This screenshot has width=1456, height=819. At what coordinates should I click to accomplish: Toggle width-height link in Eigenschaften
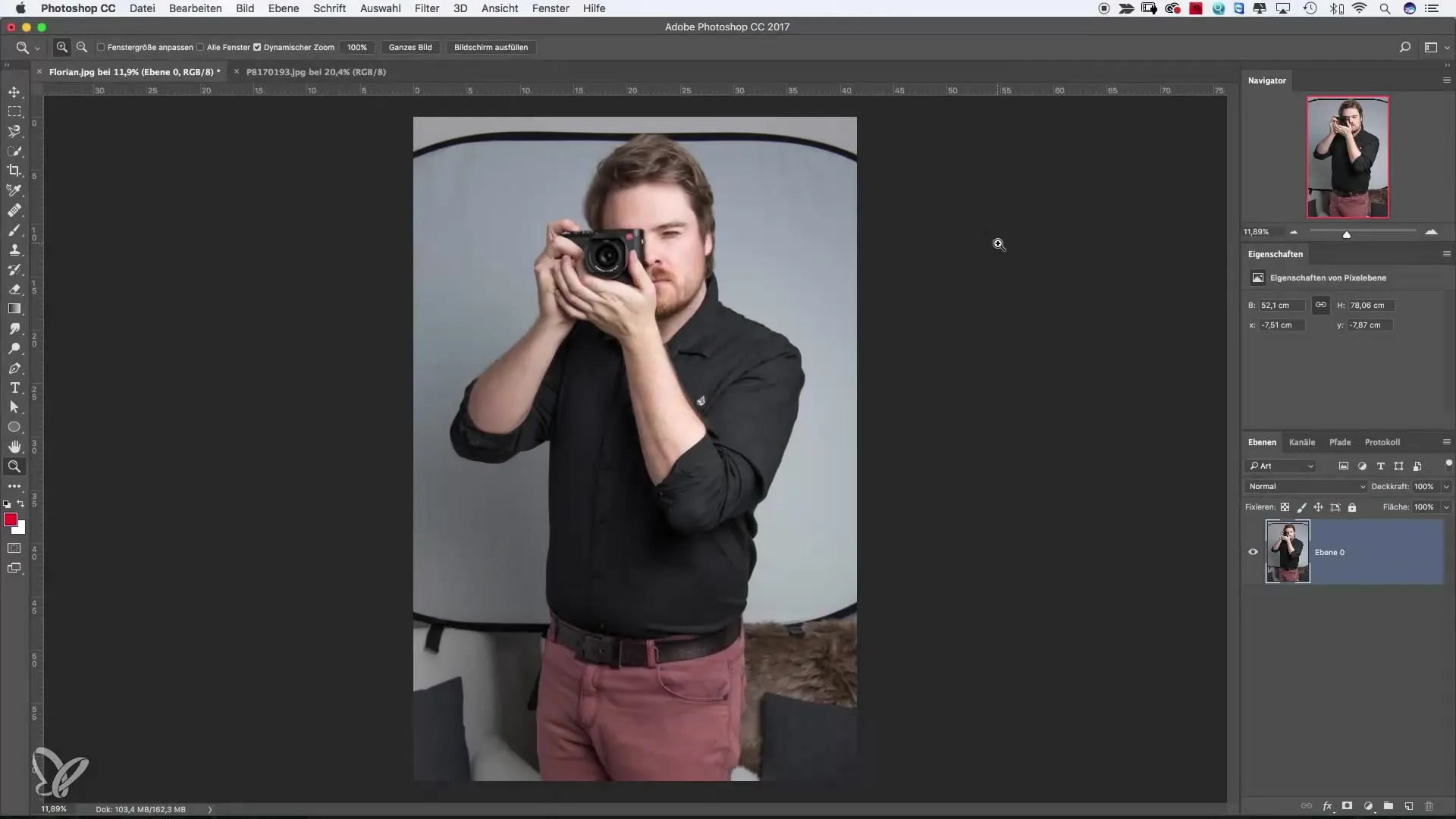(x=1321, y=305)
